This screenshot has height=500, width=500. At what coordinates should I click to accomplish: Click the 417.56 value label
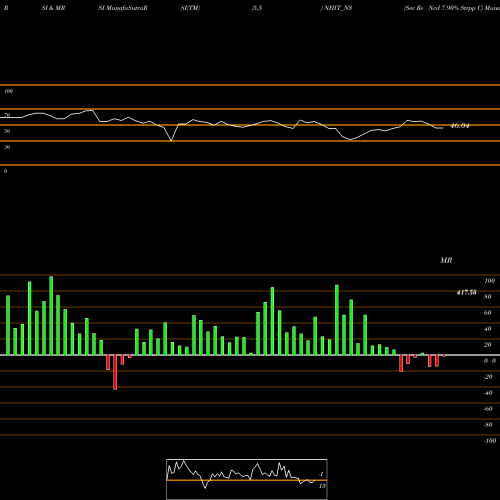tap(466, 293)
